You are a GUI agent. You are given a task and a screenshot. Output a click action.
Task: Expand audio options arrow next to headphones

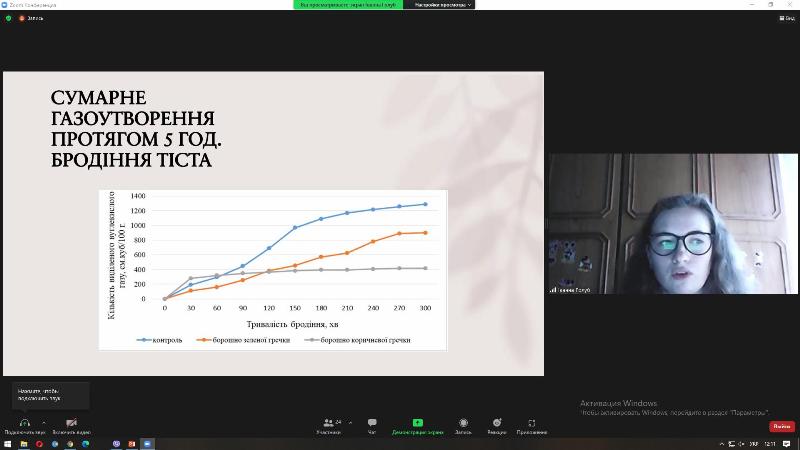(x=44, y=423)
